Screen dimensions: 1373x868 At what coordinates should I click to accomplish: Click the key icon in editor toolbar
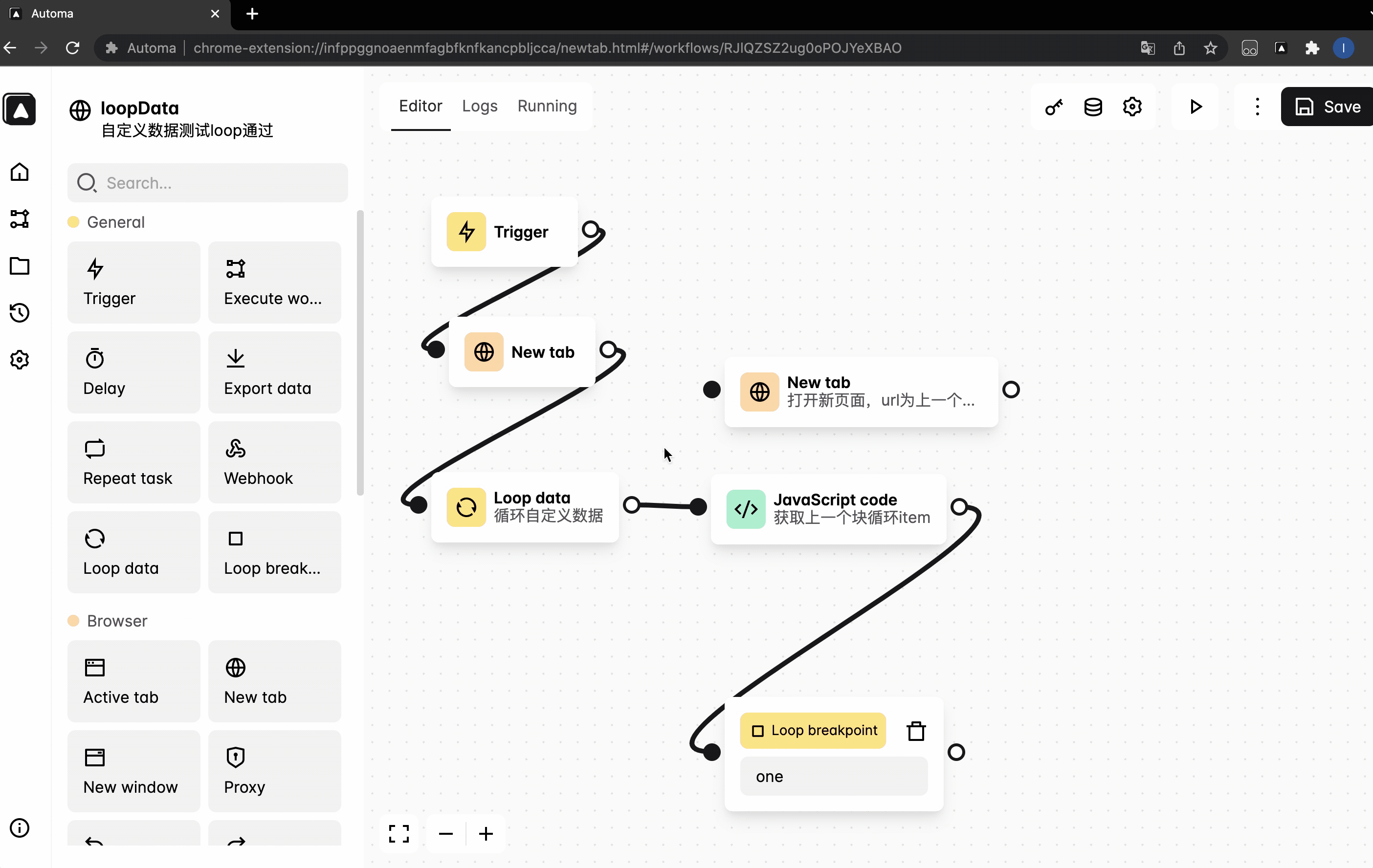[x=1054, y=107]
